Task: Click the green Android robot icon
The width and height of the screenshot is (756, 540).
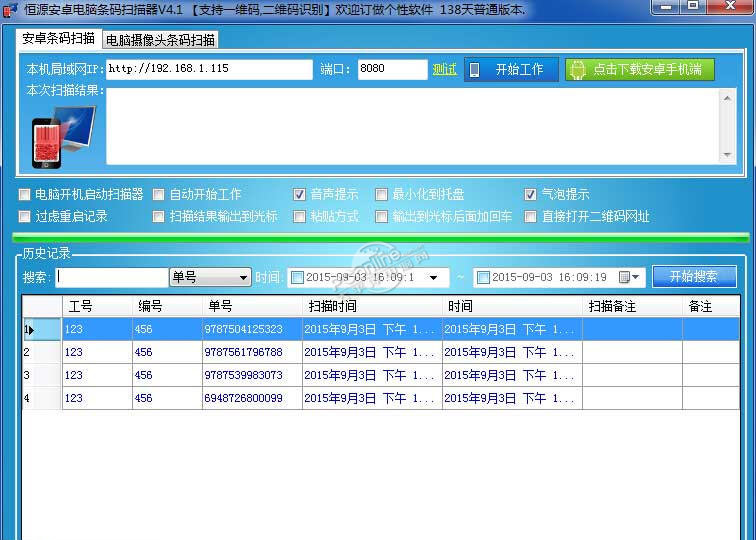Action: pos(577,70)
